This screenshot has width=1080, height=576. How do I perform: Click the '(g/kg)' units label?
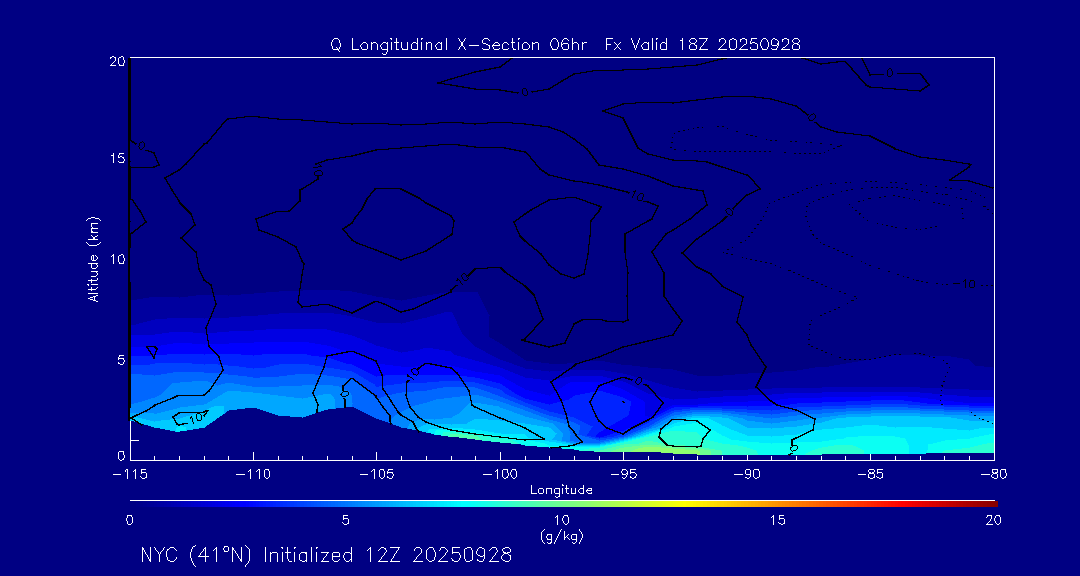click(x=561, y=536)
